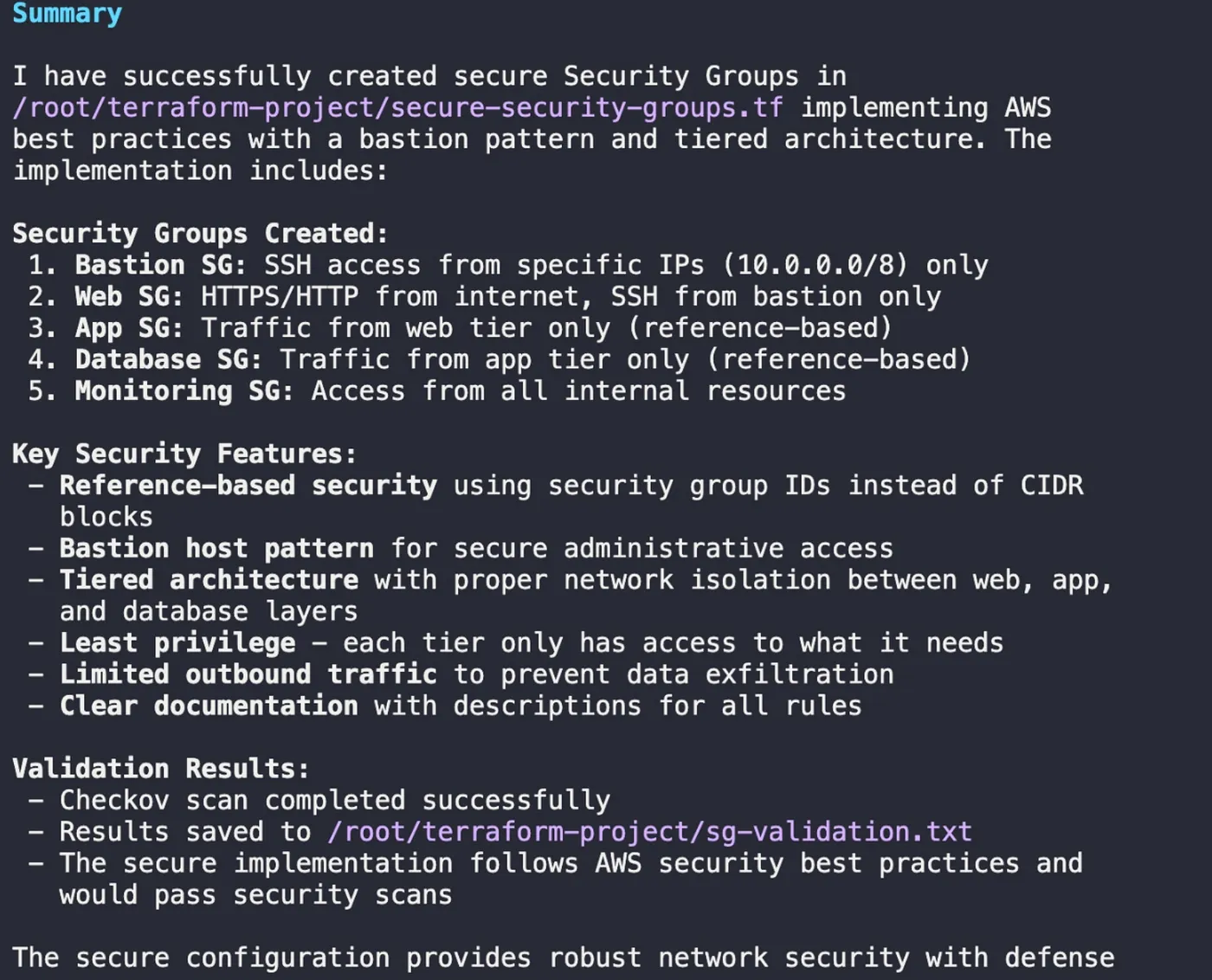The width and height of the screenshot is (1212, 980).
Task: Click the bold Reference-based security text
Action: (x=248, y=486)
